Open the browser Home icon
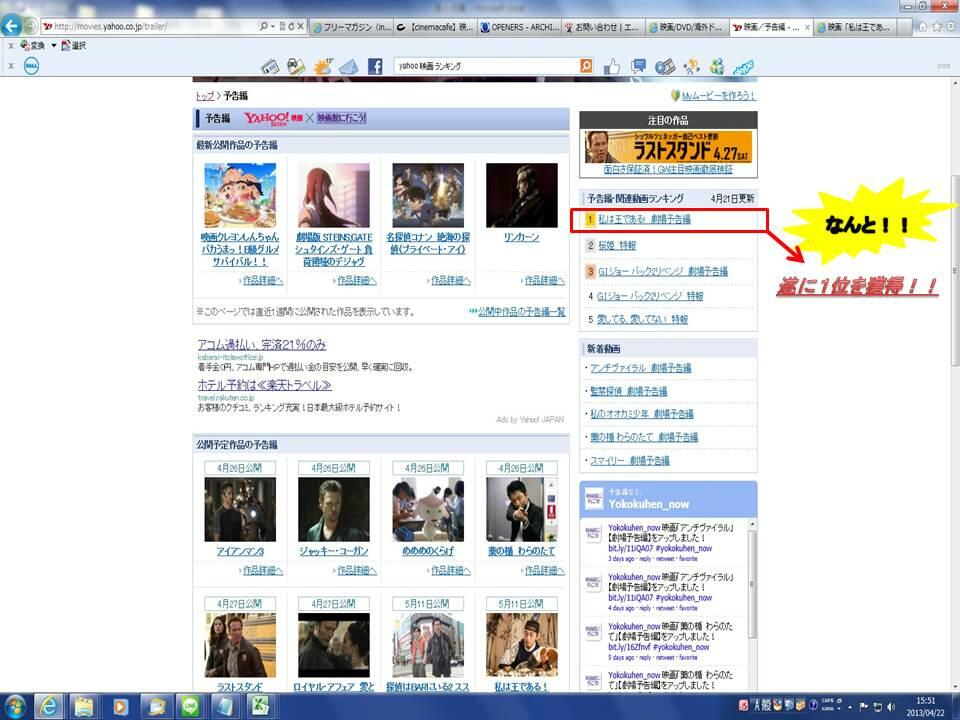The image size is (960, 720). click(922, 27)
